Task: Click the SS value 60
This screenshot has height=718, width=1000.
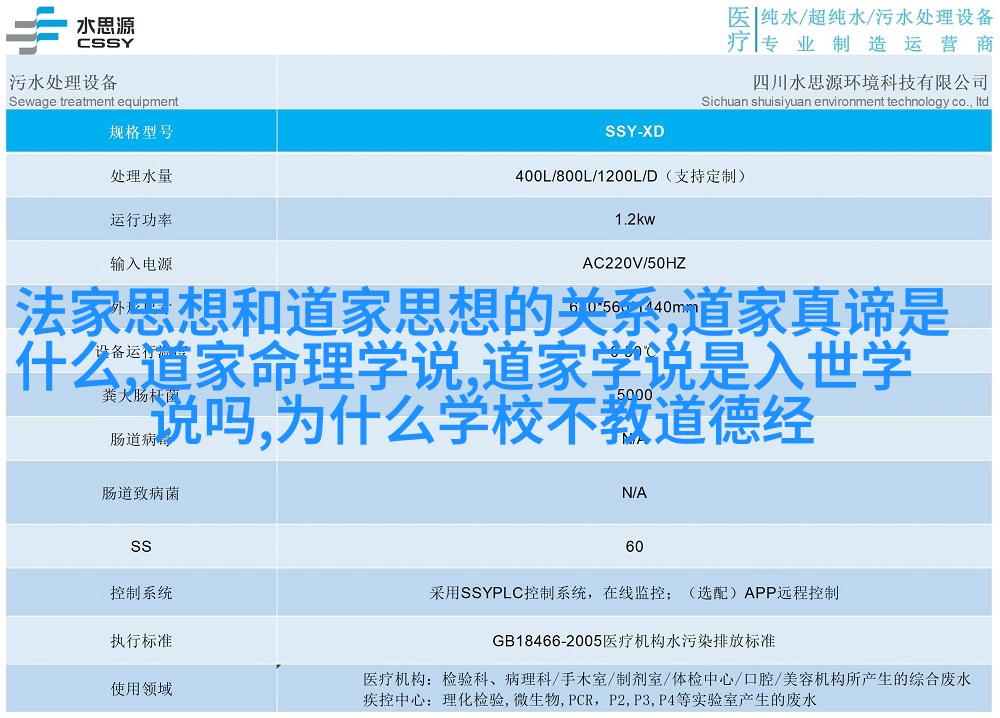Action: coord(634,546)
